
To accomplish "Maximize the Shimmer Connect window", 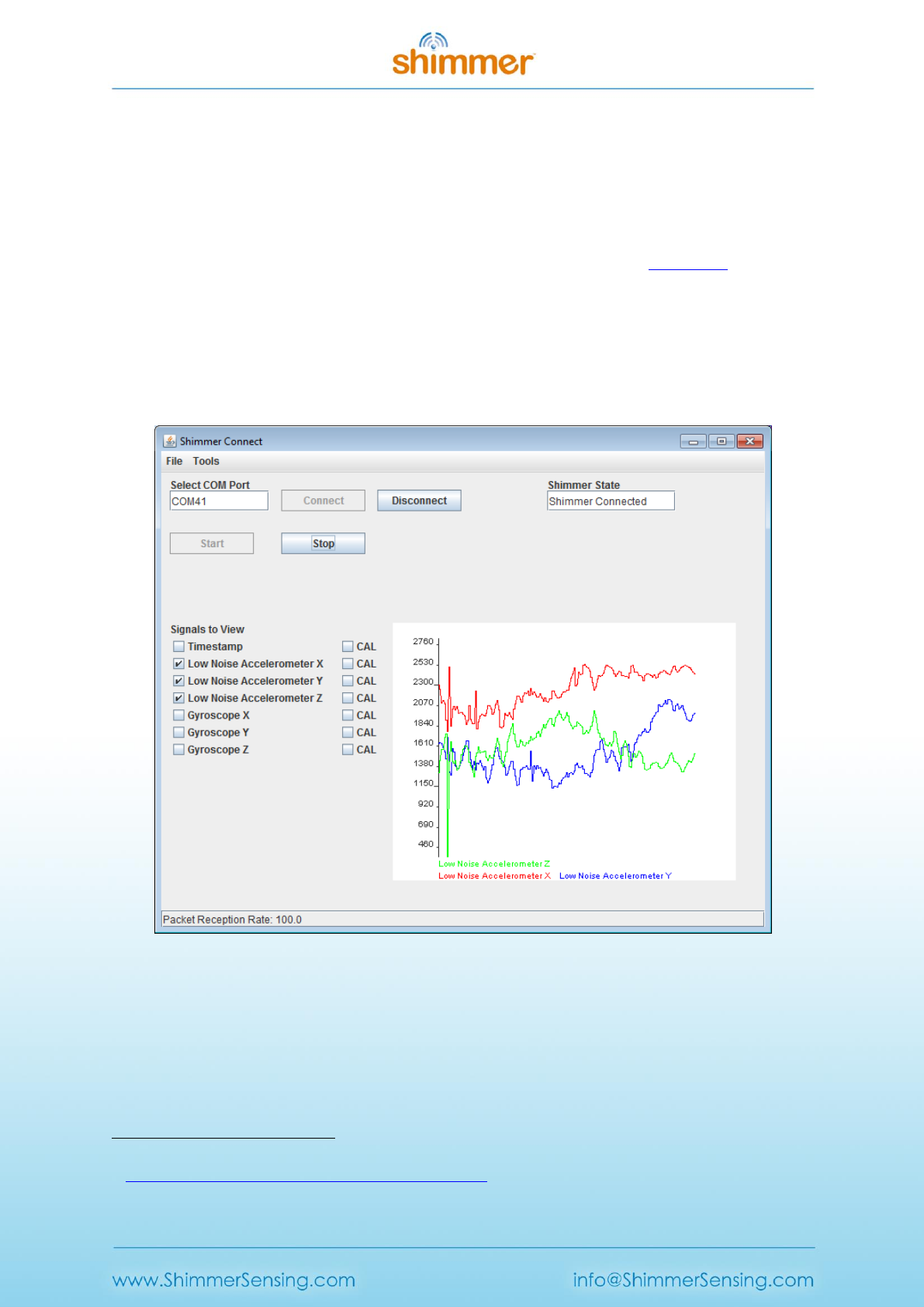I will (x=721, y=442).
